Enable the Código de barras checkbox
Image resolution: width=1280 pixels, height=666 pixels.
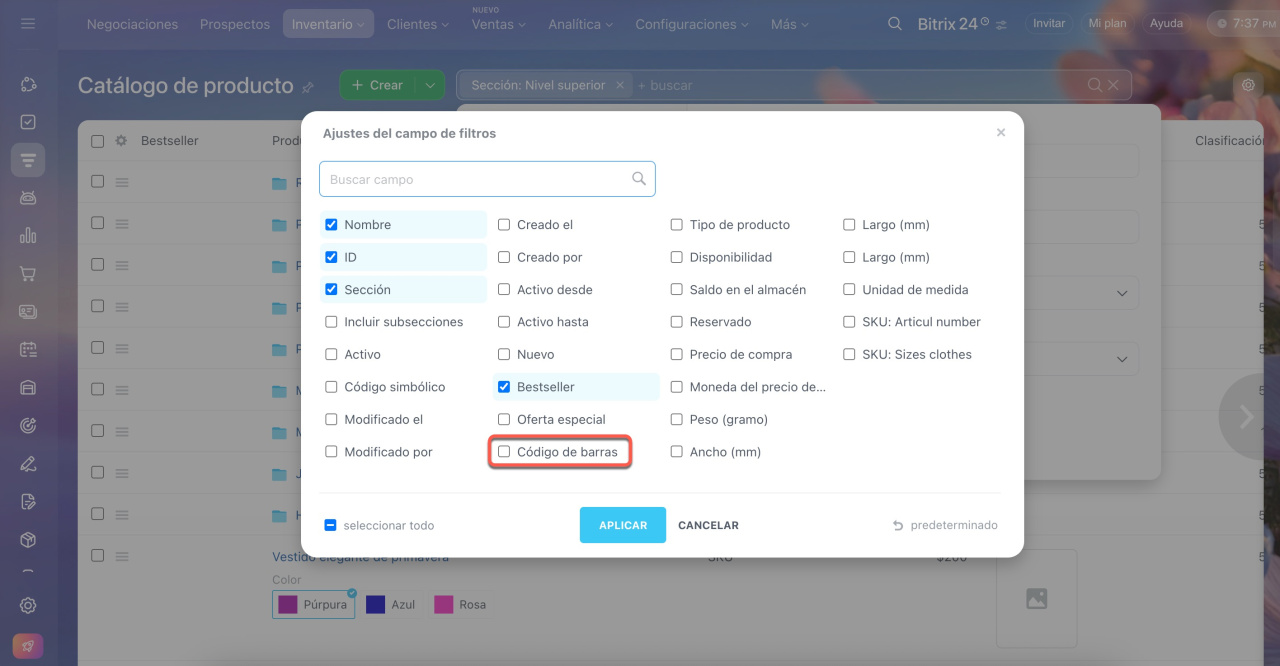coord(504,452)
